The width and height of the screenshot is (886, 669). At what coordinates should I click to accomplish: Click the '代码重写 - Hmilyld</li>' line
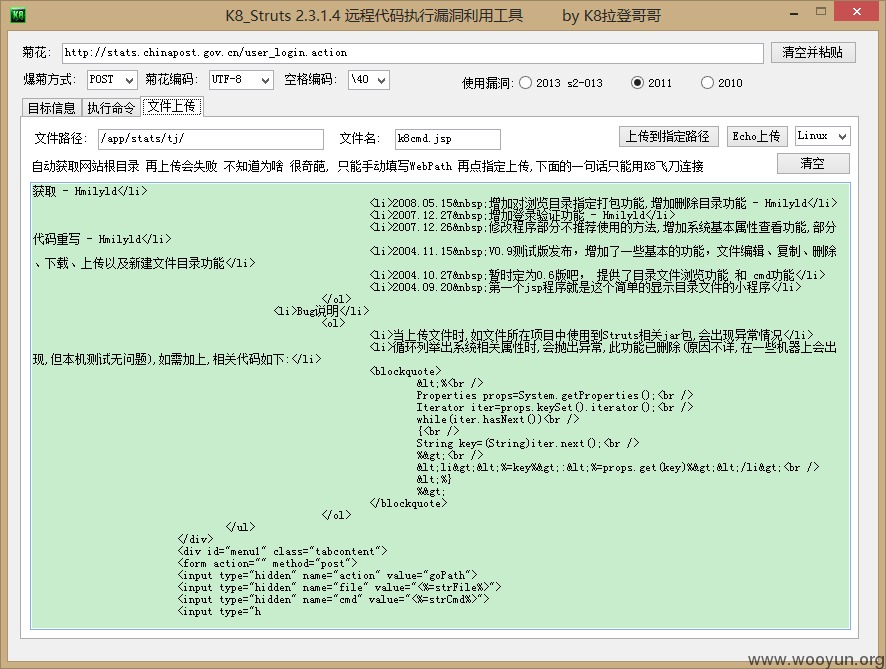[102, 239]
